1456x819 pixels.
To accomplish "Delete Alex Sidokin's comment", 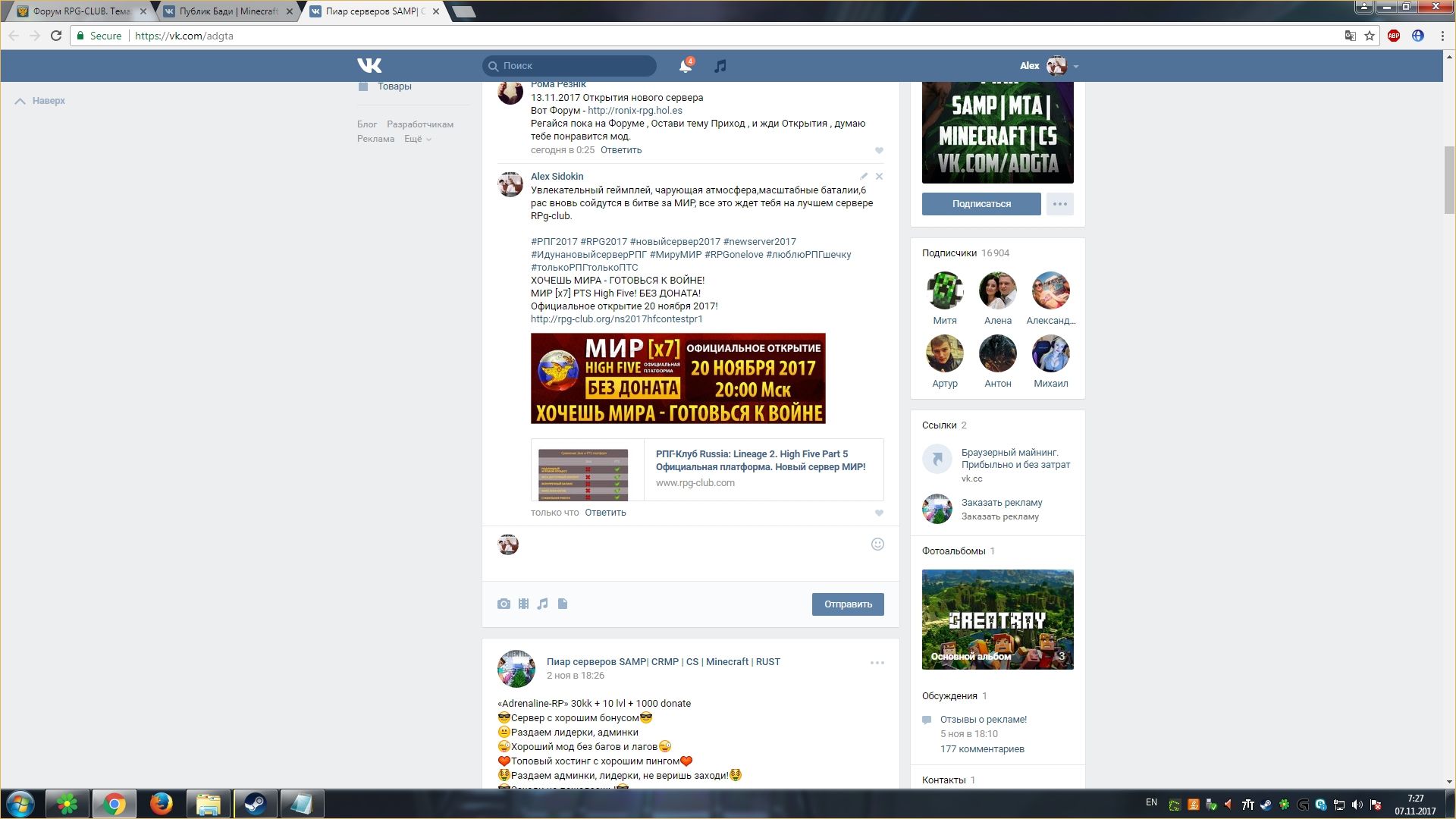I will 879,176.
